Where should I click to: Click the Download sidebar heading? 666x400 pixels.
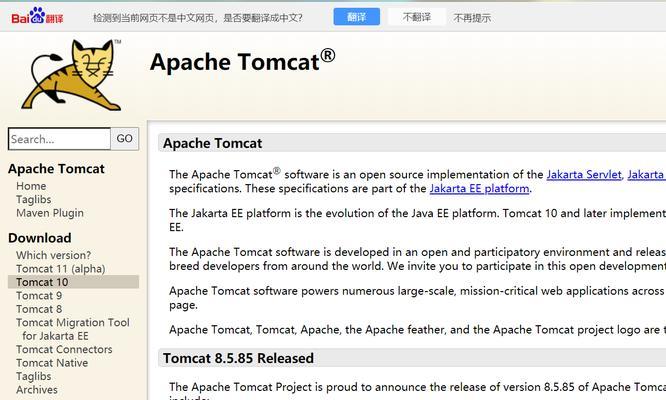click(x=40, y=238)
